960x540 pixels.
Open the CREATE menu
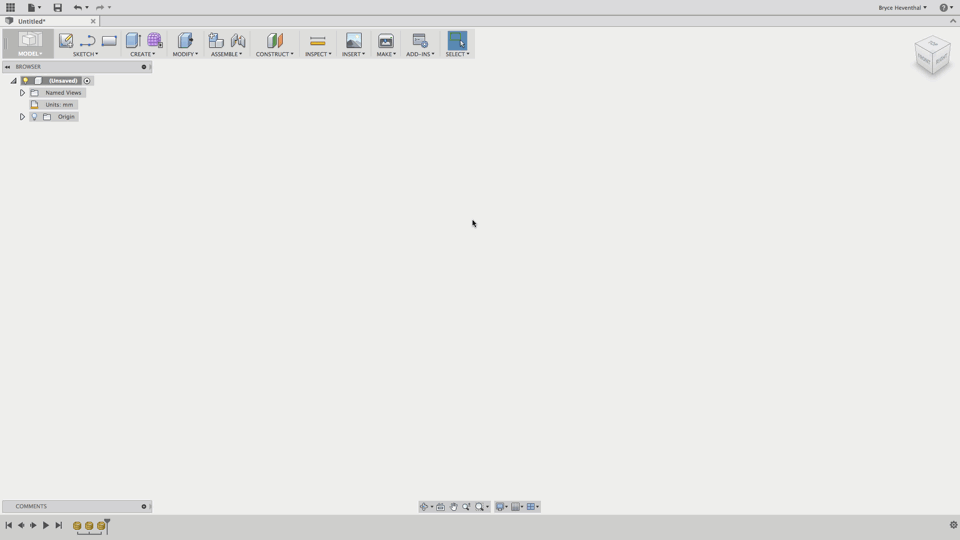[142, 54]
